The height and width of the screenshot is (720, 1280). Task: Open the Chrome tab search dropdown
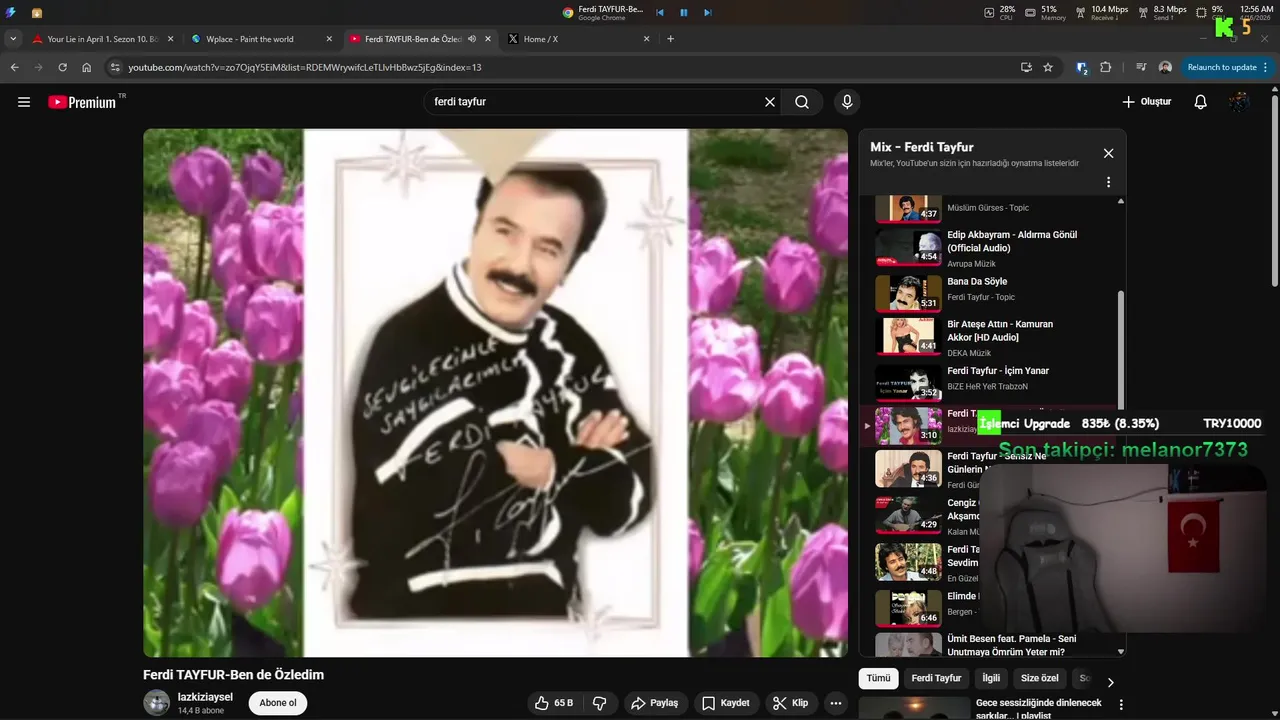point(13,39)
